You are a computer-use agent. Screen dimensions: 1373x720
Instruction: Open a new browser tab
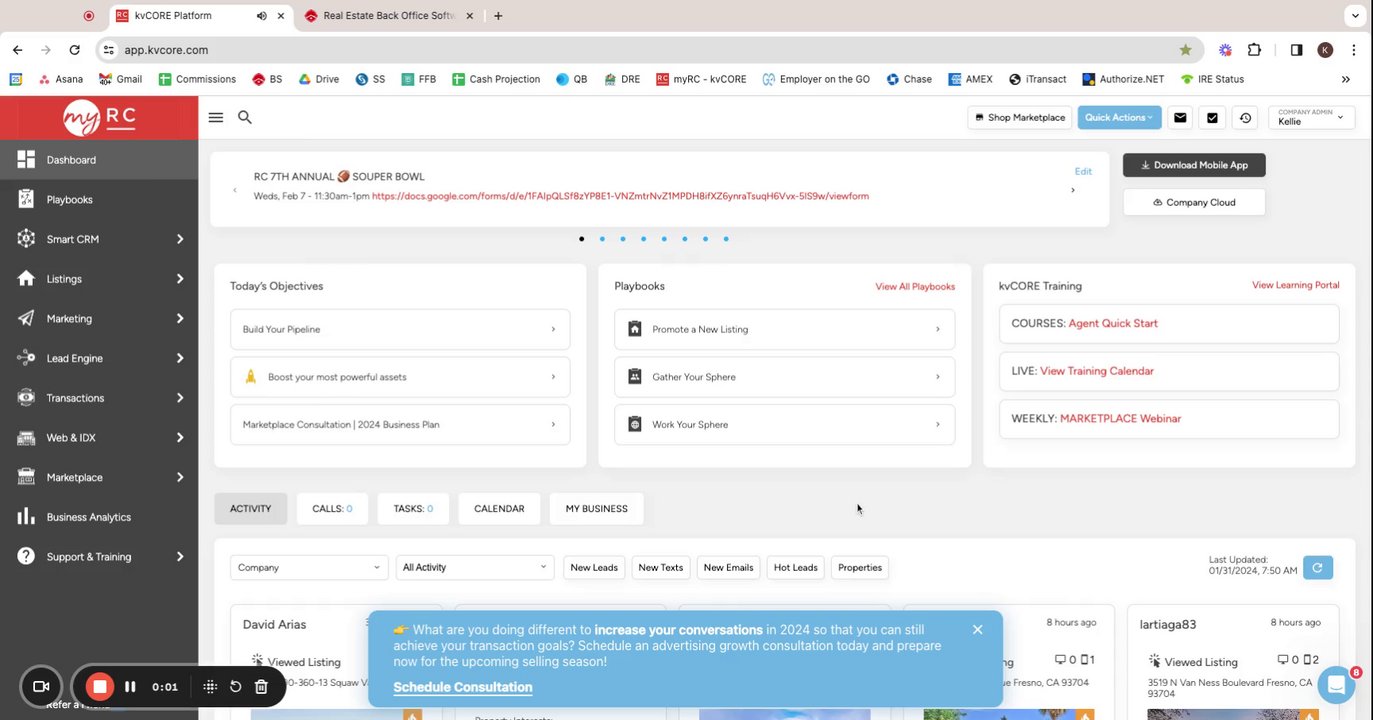coord(498,16)
